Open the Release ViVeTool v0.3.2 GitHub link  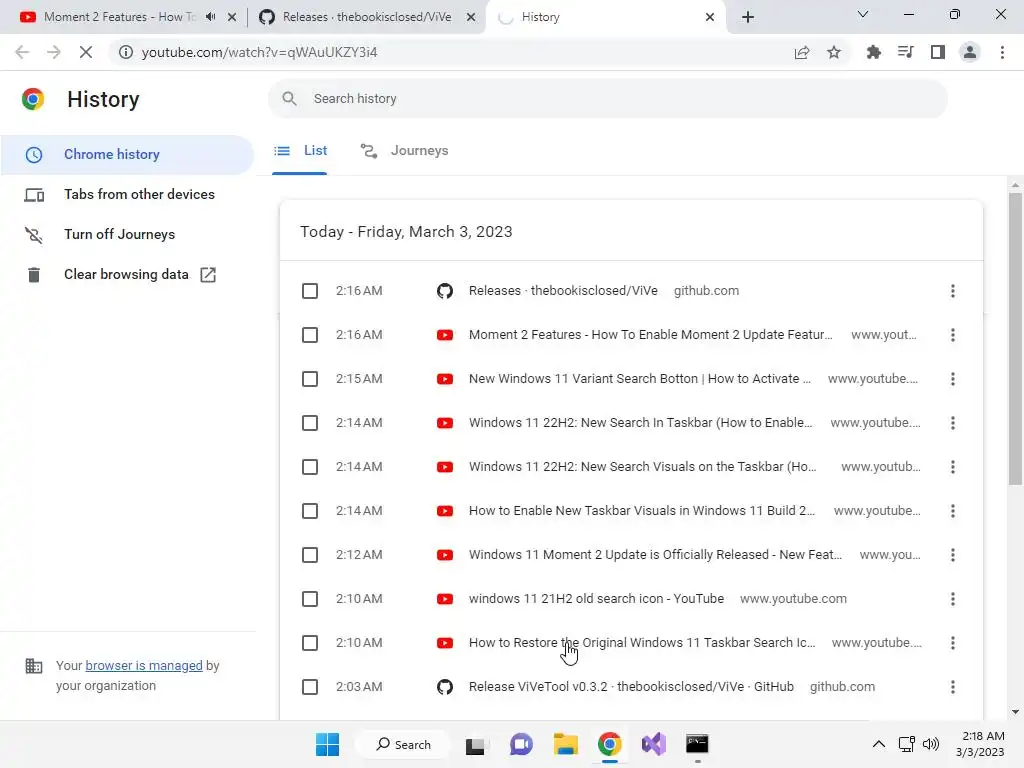[x=631, y=687]
